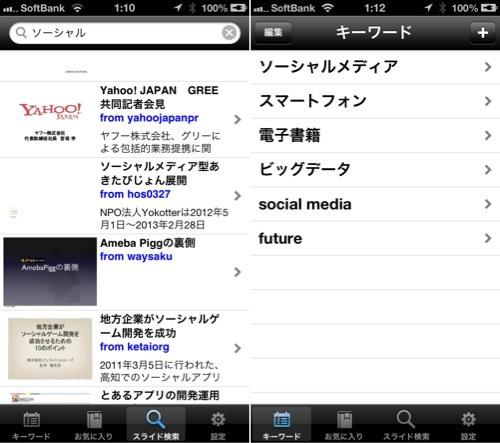
Task: Select the キーワード tab in right screen
Action: pyautogui.click(x=282, y=425)
